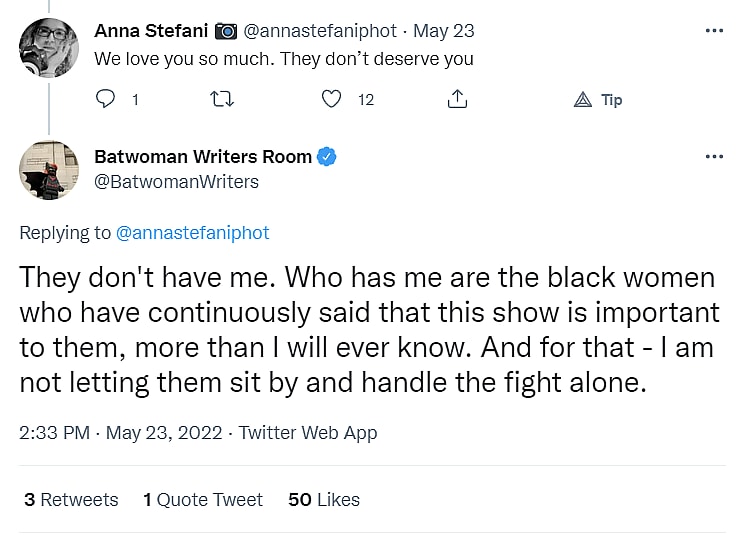Click @annastefaniphot in Replying to line
Viewport: 744px width, 541px height.
click(x=193, y=232)
